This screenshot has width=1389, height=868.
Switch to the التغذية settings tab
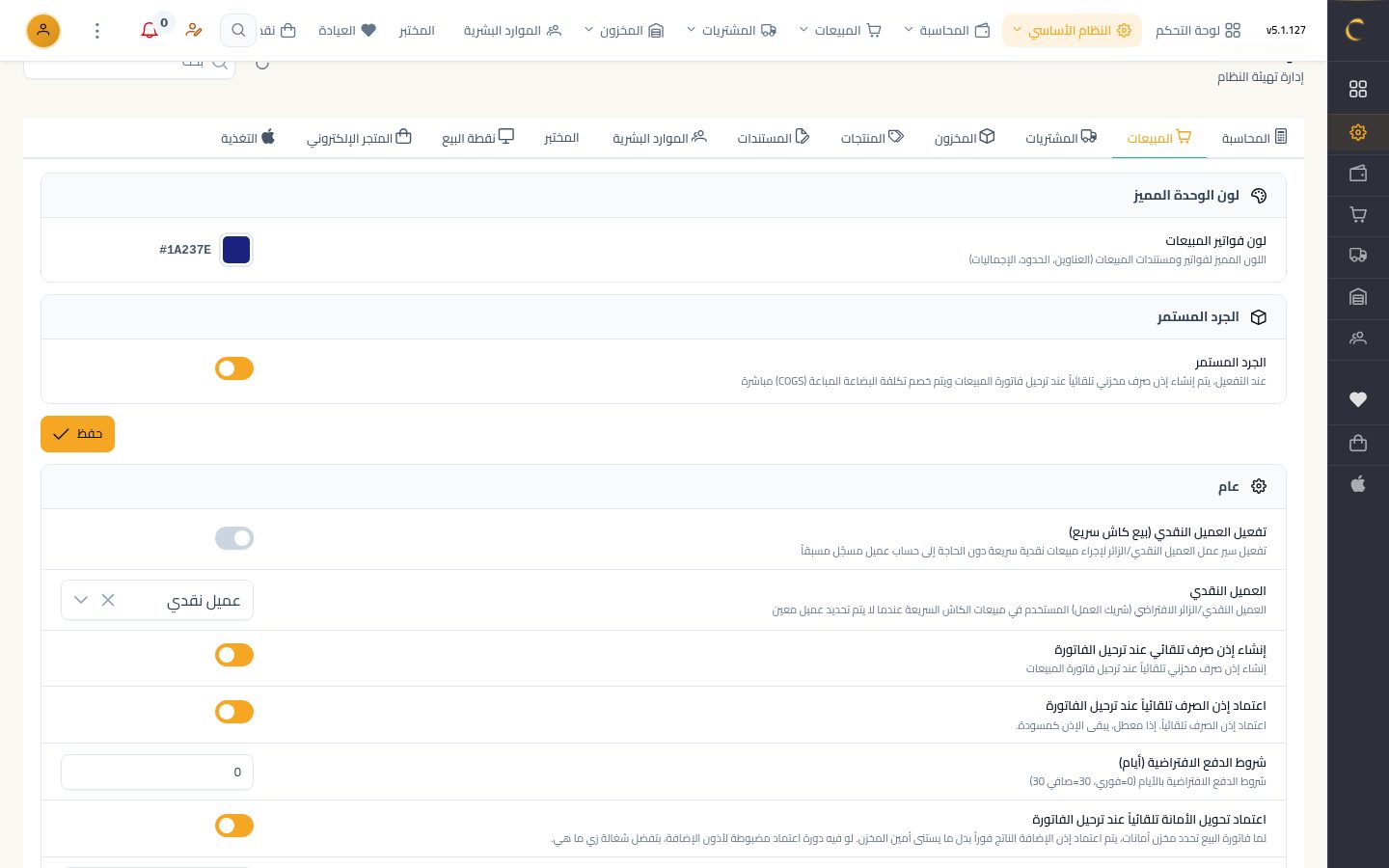[x=248, y=138]
